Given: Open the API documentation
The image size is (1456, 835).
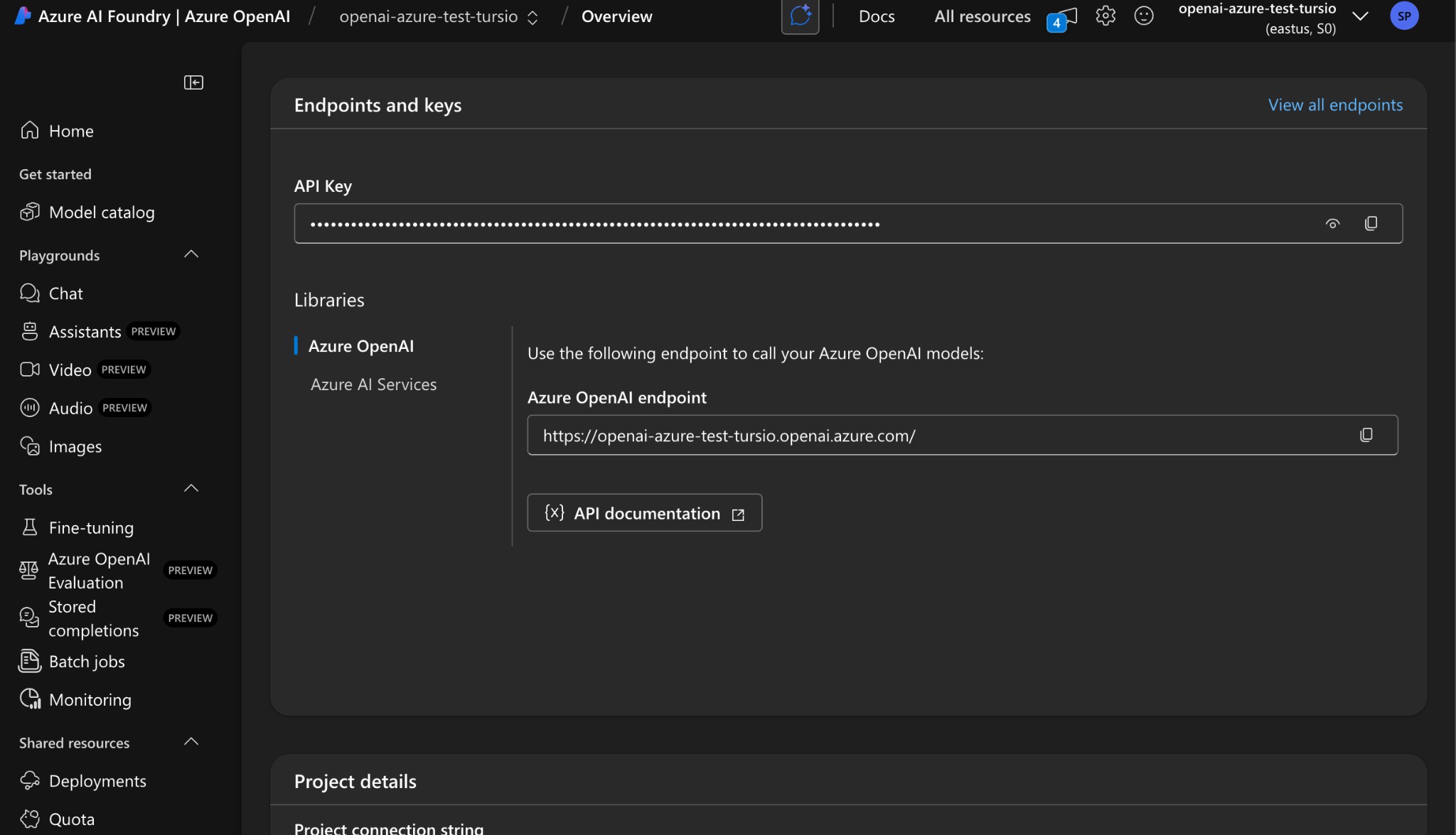Looking at the screenshot, I should pos(643,512).
